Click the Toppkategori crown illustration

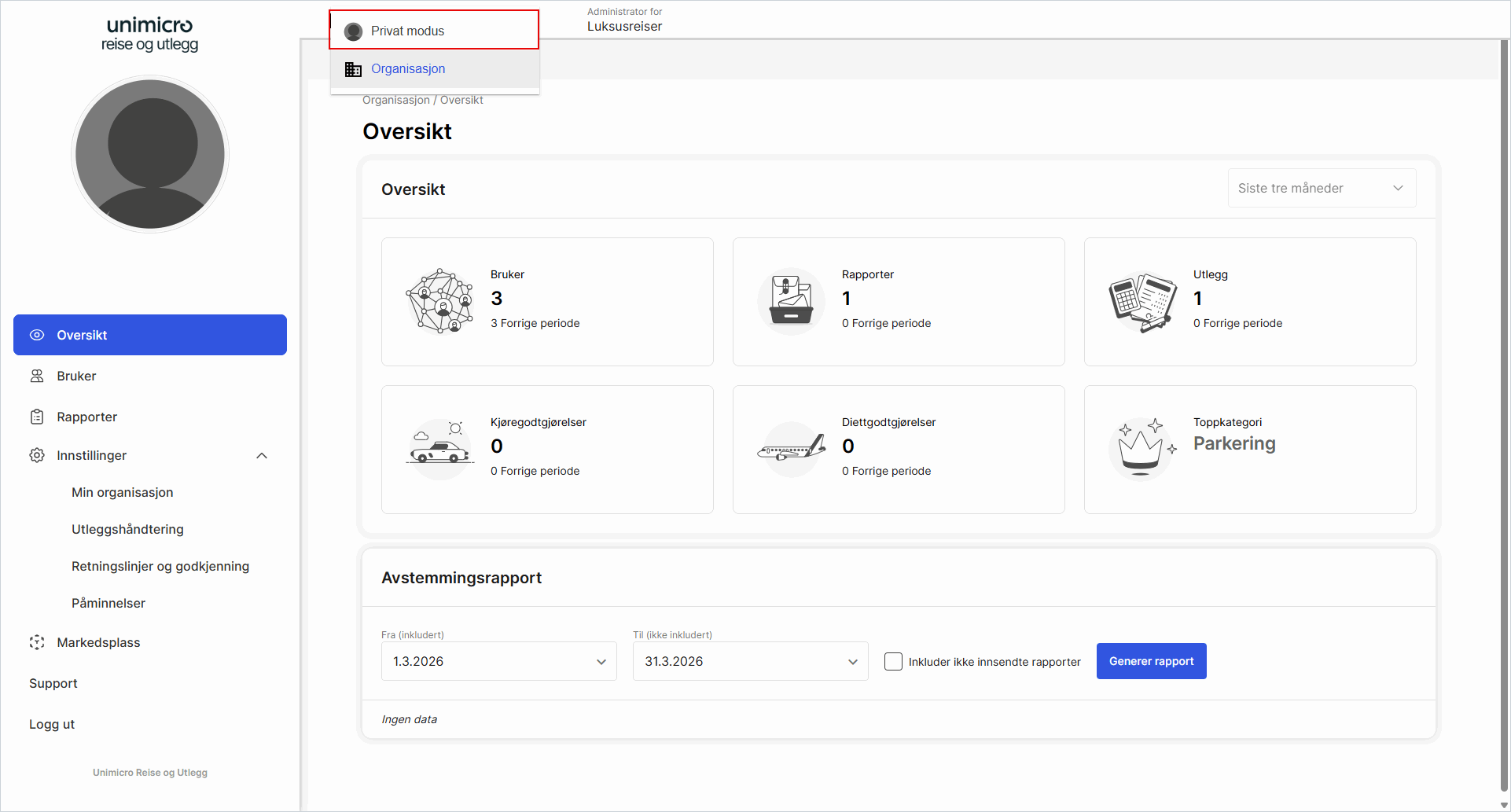pyautogui.click(x=1142, y=448)
